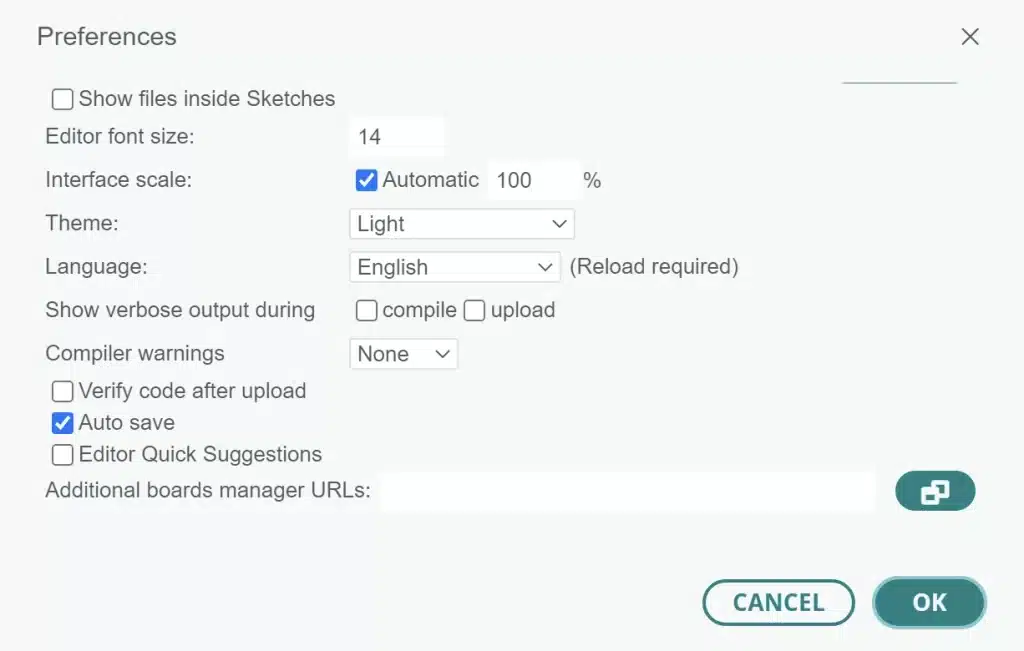
Task: Enable Show files inside Sketches
Action: click(x=62, y=98)
